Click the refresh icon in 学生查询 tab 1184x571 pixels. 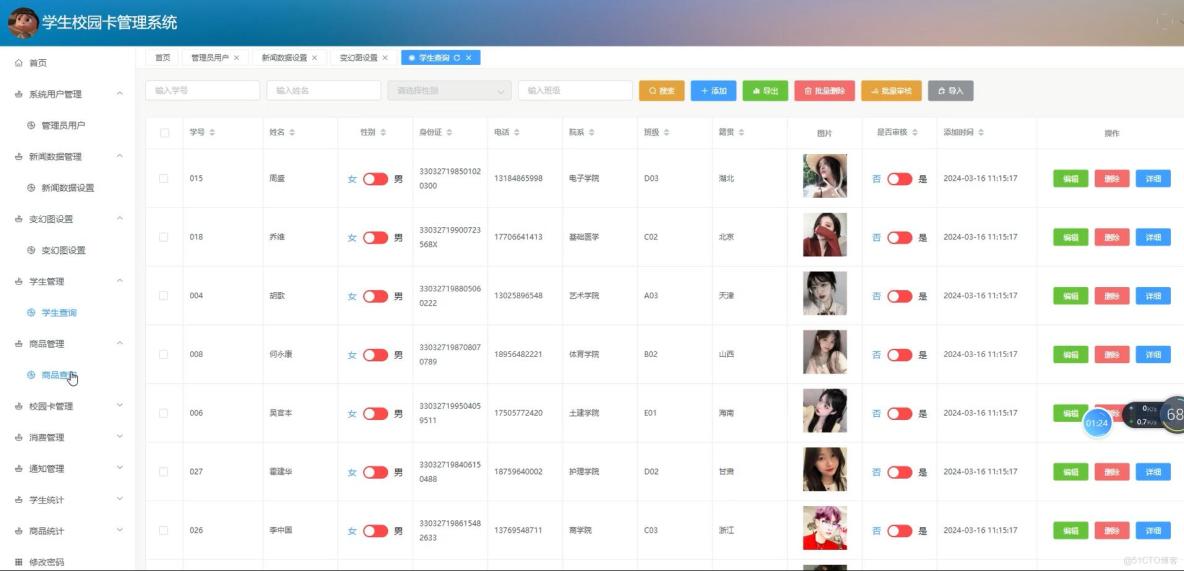457,57
